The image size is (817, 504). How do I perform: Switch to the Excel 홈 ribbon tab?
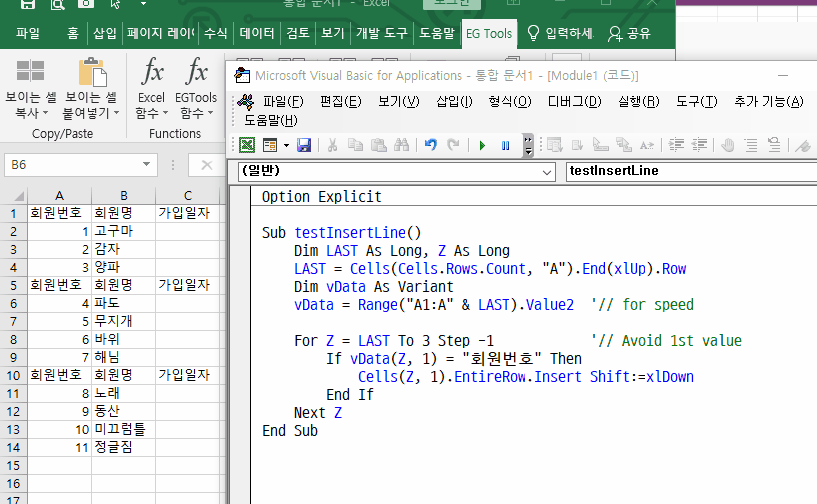click(x=72, y=33)
